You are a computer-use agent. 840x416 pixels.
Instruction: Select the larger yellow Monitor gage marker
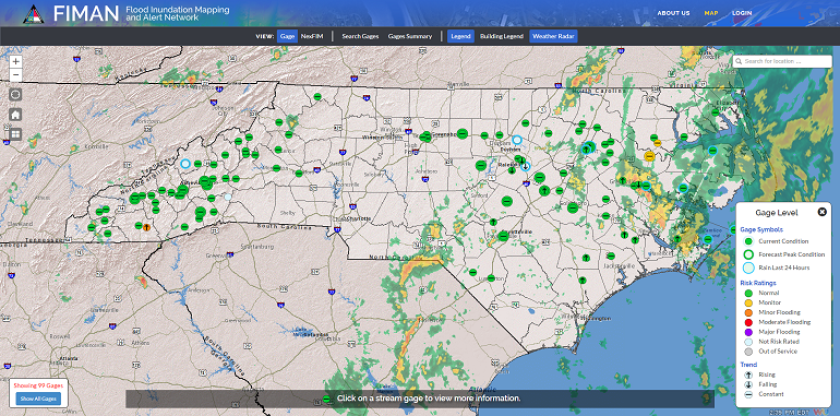click(x=650, y=156)
